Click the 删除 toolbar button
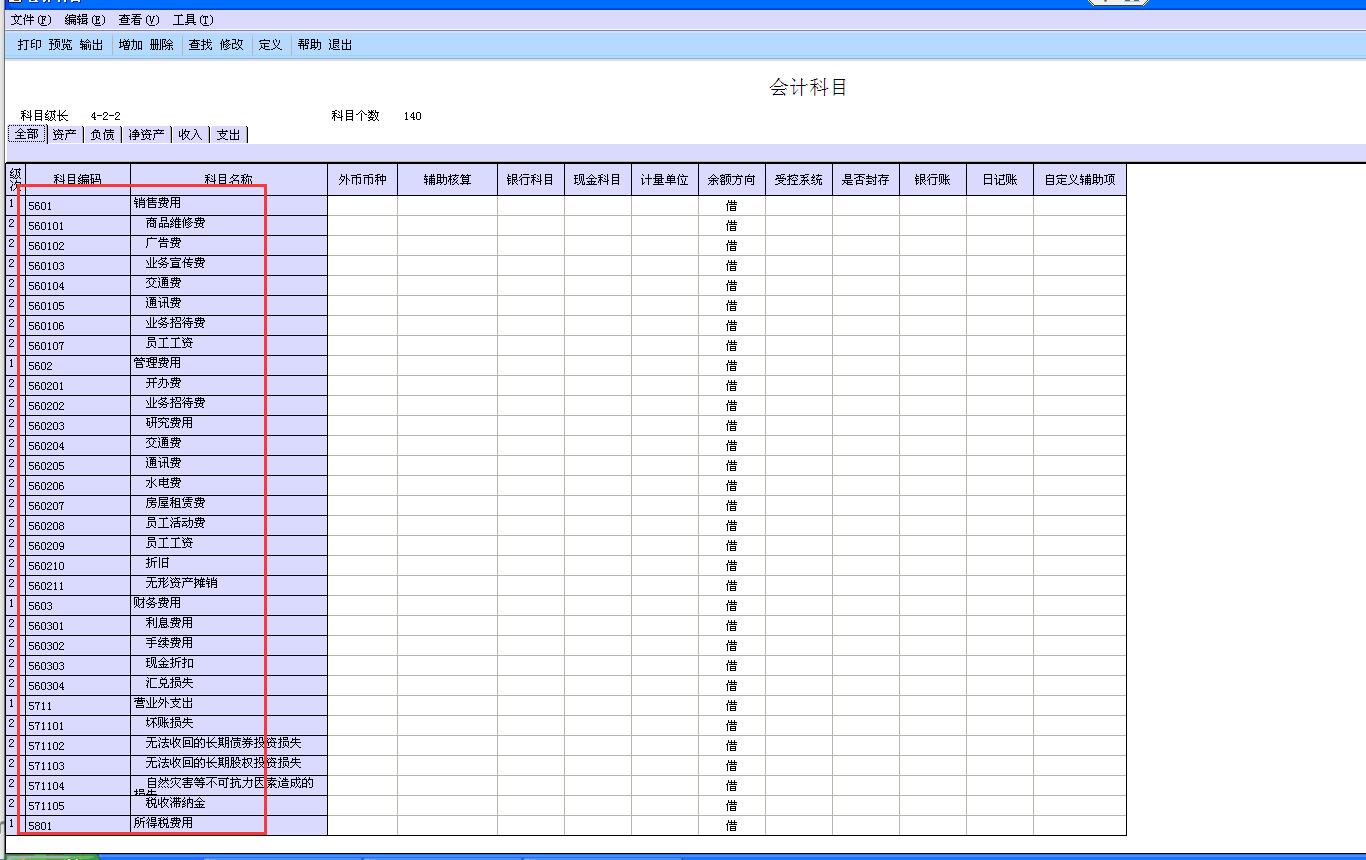This screenshot has height=860, width=1366. pos(161,45)
